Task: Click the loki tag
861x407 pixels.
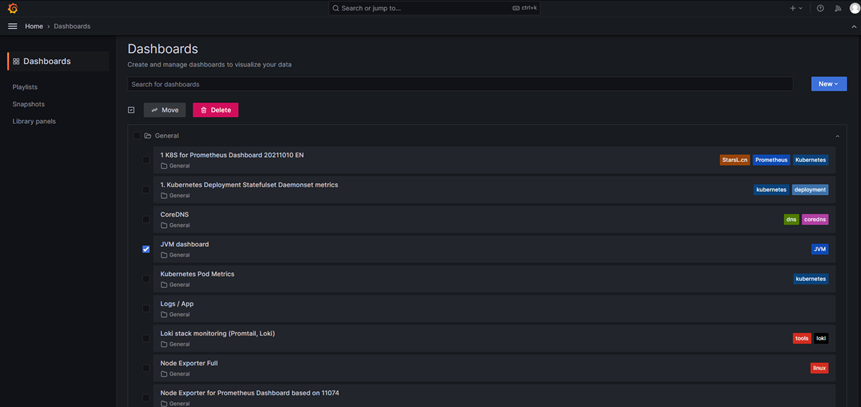Action: pyautogui.click(x=821, y=338)
